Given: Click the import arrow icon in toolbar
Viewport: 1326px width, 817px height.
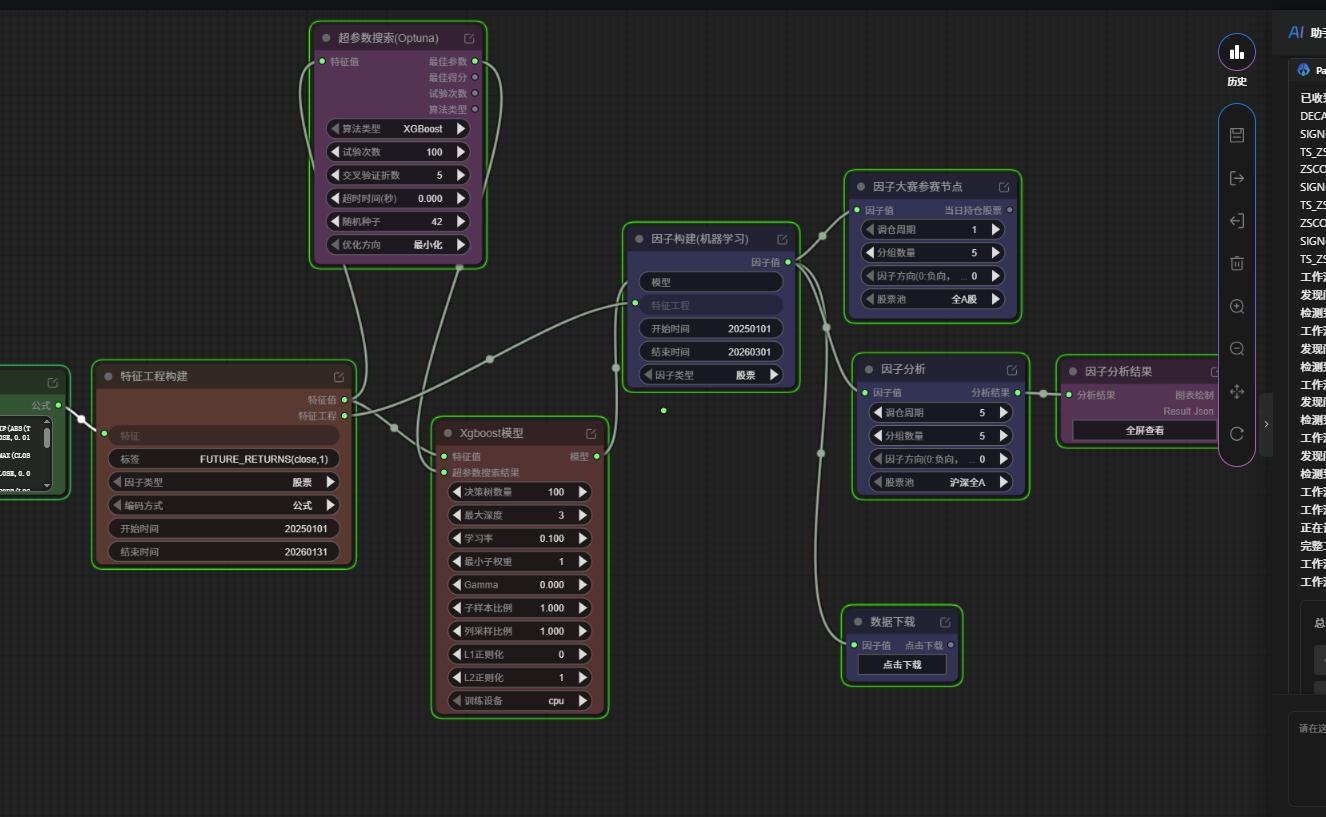Looking at the screenshot, I should (1237, 221).
